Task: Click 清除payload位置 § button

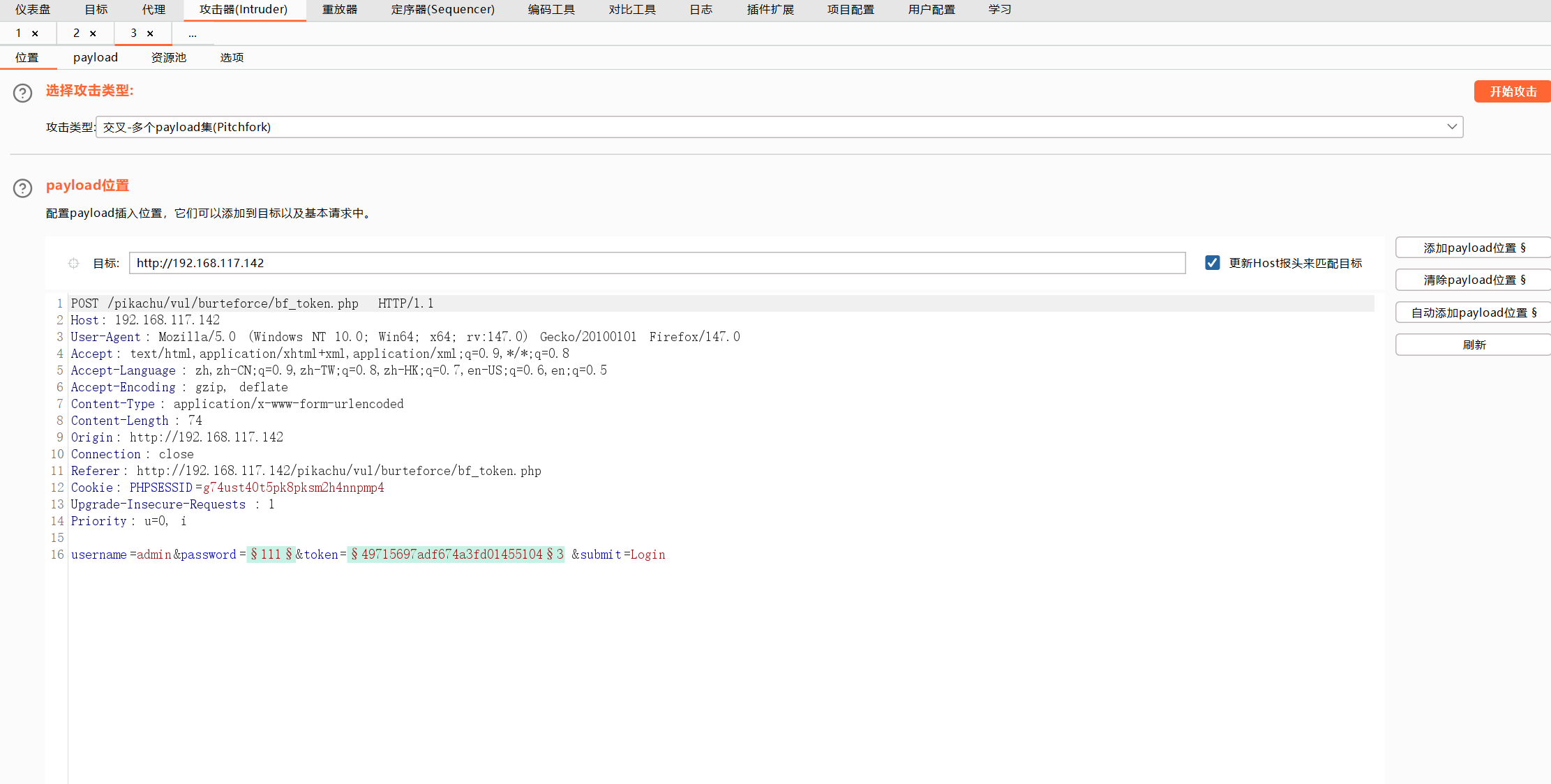Action: 1474,280
